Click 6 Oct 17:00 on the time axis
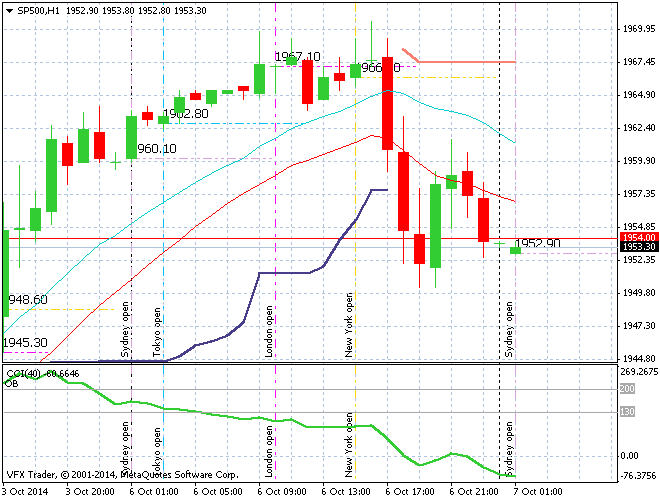660x500 pixels. tap(410, 492)
